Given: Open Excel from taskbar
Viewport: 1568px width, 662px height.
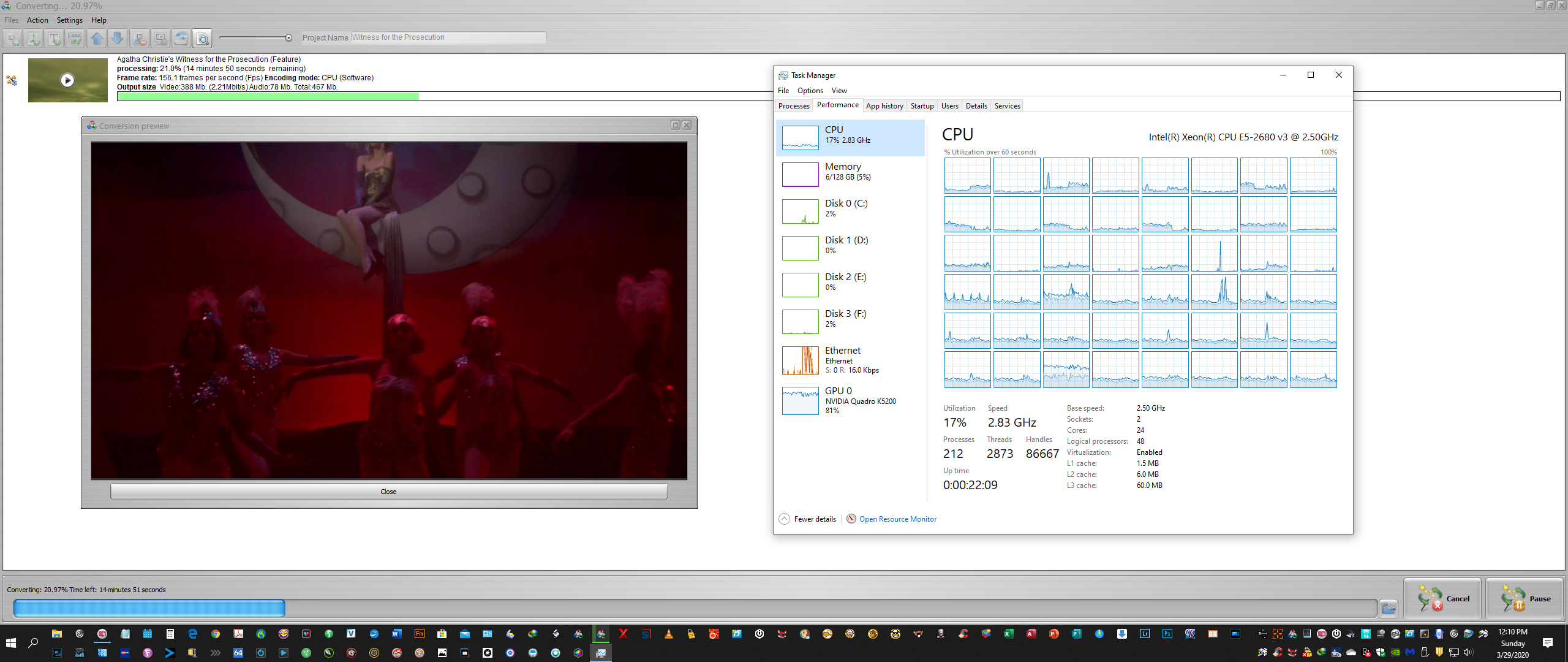Looking at the screenshot, I should tap(1008, 634).
